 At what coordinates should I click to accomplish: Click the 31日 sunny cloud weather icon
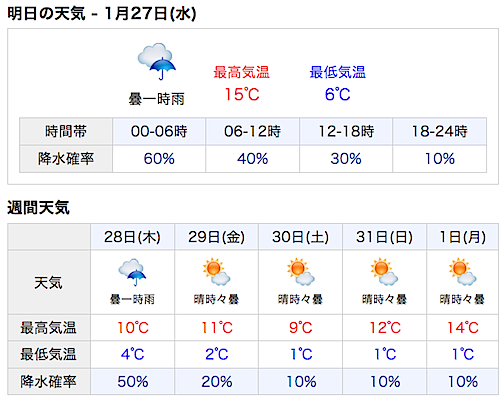click(384, 271)
